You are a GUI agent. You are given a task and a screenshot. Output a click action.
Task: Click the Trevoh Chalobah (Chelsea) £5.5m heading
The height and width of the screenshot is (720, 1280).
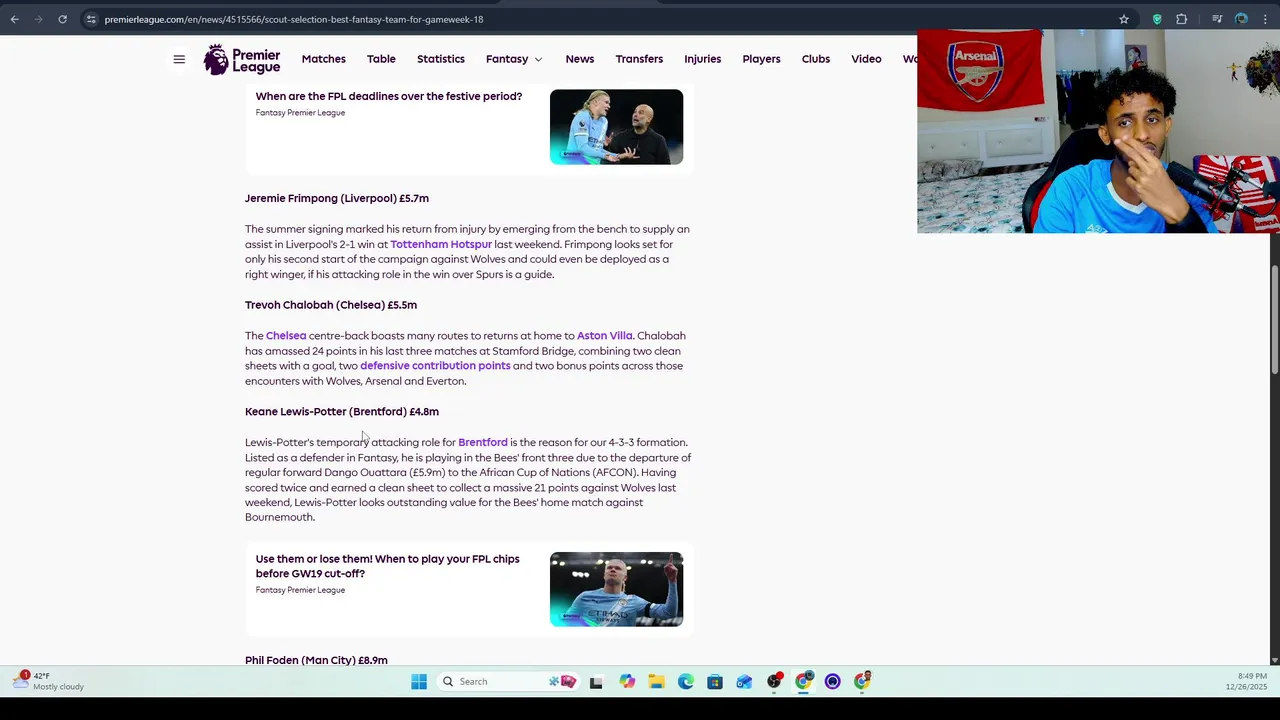click(331, 305)
